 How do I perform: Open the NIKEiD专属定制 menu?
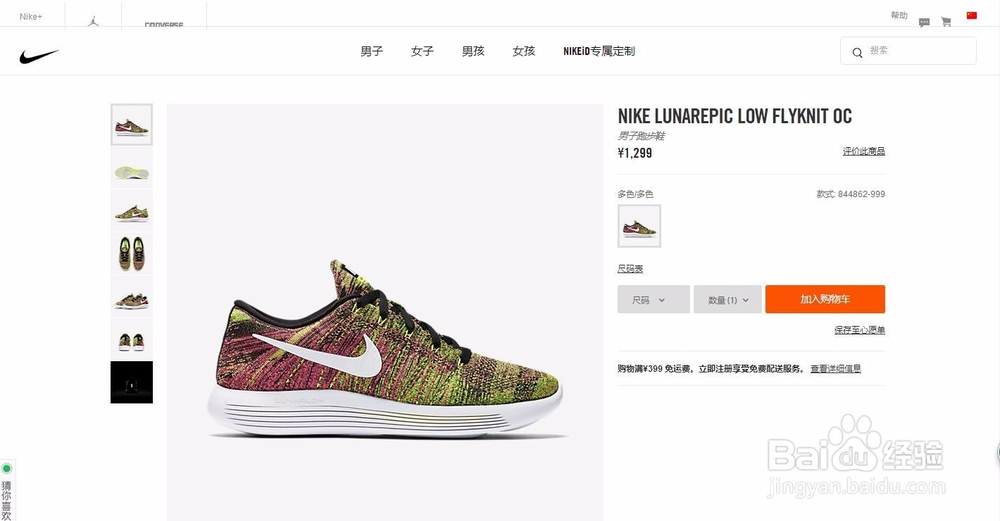click(x=599, y=51)
